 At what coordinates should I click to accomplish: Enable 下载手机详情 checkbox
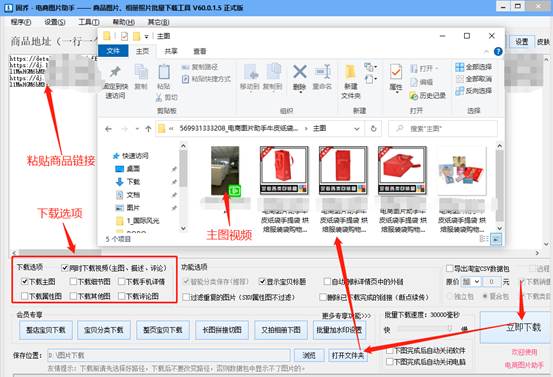pos(122,281)
